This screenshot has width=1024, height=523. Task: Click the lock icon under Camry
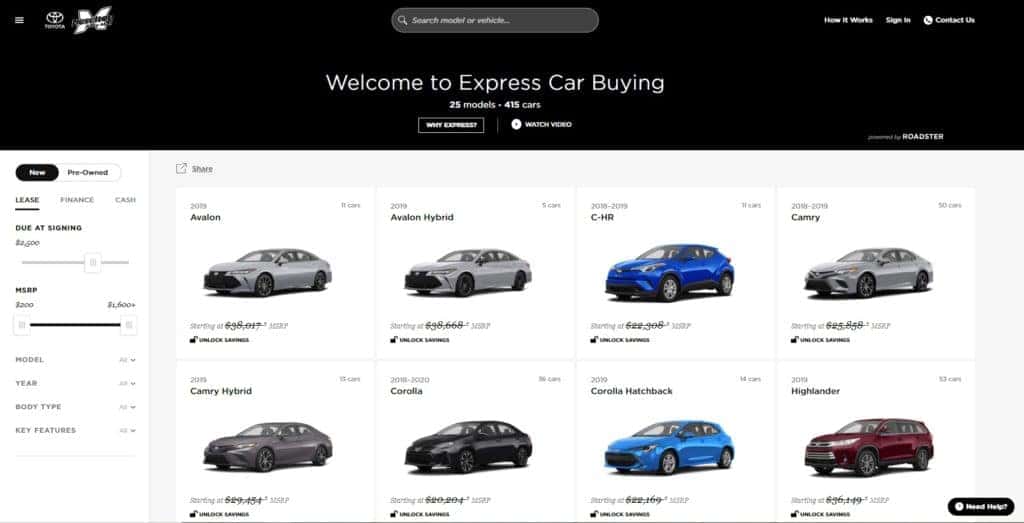[795, 340]
